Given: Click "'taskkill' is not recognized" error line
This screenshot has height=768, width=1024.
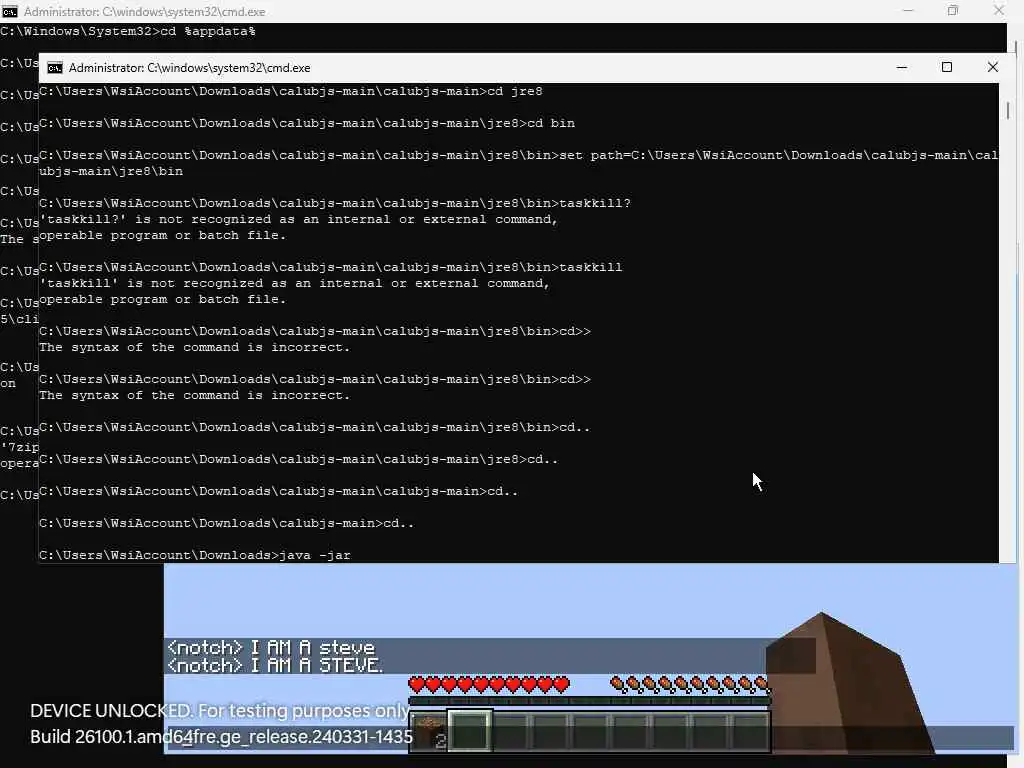Looking at the screenshot, I should (x=295, y=283).
